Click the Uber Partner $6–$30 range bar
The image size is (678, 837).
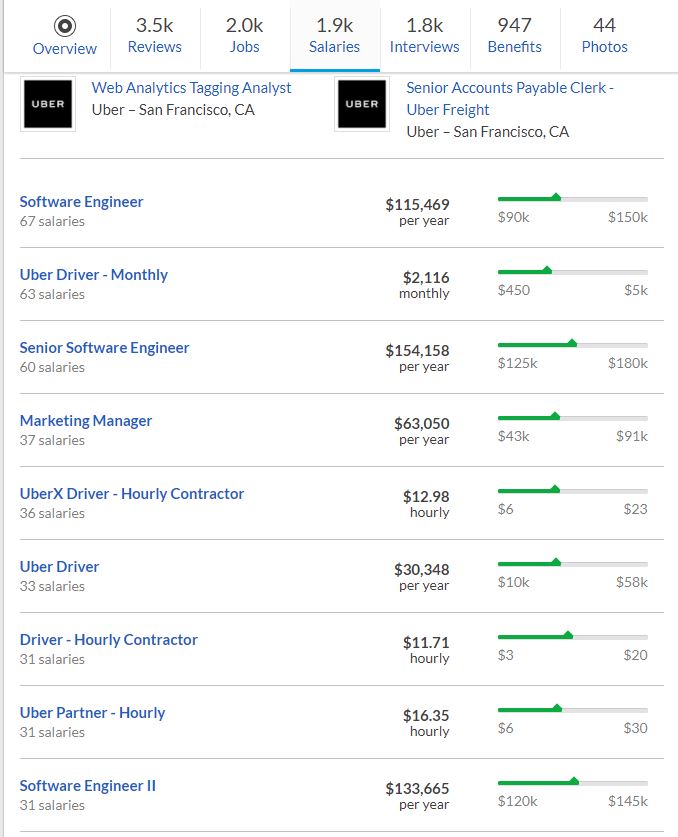tap(572, 709)
